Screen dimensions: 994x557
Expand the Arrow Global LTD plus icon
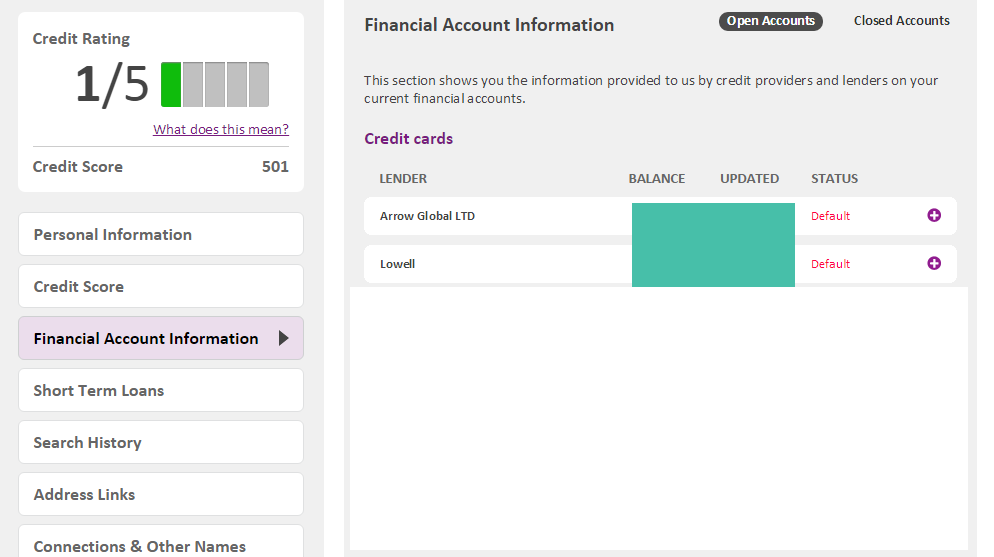point(934,215)
